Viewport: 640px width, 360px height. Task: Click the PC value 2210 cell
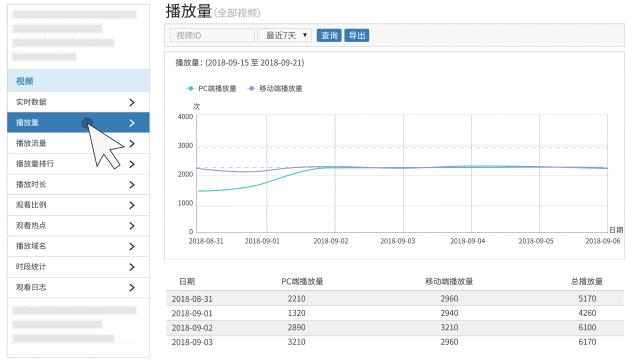click(x=296, y=299)
